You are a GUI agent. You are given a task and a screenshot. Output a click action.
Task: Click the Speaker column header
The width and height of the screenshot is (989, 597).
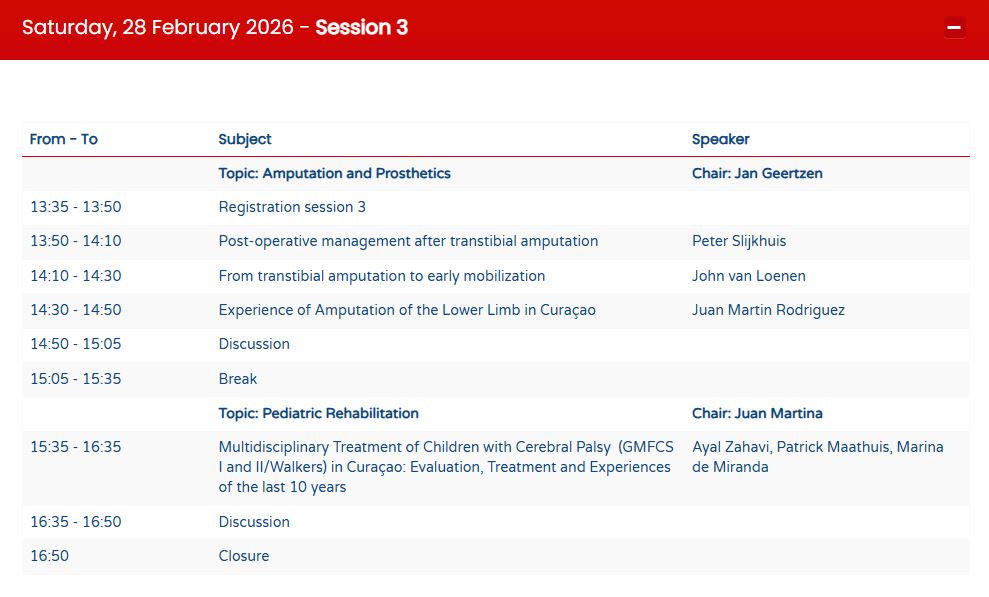(720, 139)
